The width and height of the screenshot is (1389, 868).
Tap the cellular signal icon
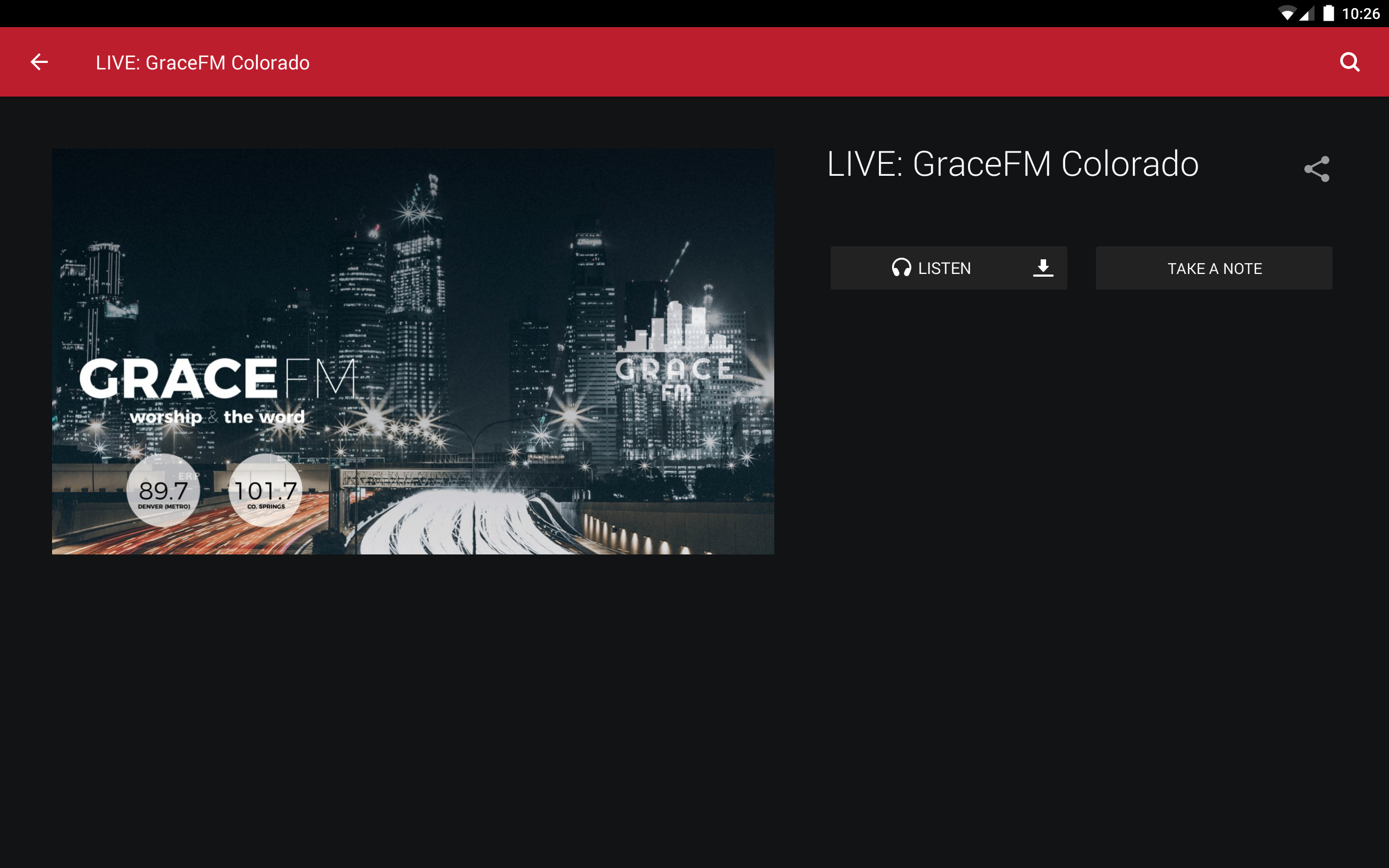pos(1307,13)
